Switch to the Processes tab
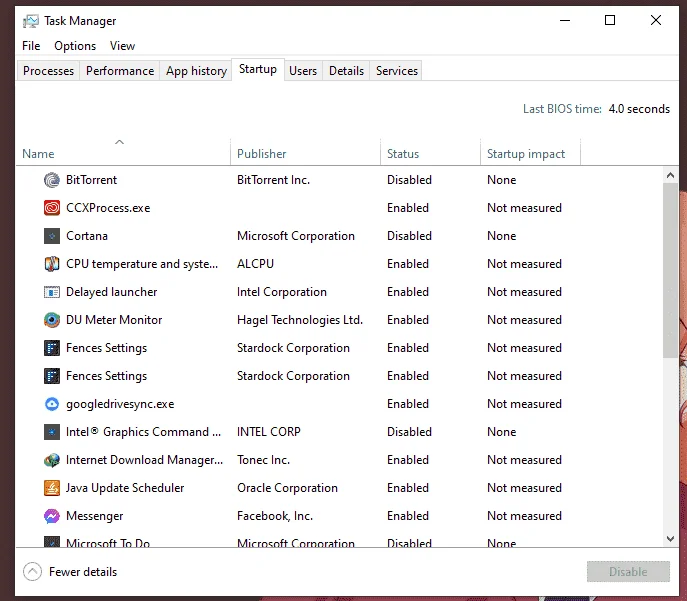The image size is (687, 601). click(x=49, y=71)
